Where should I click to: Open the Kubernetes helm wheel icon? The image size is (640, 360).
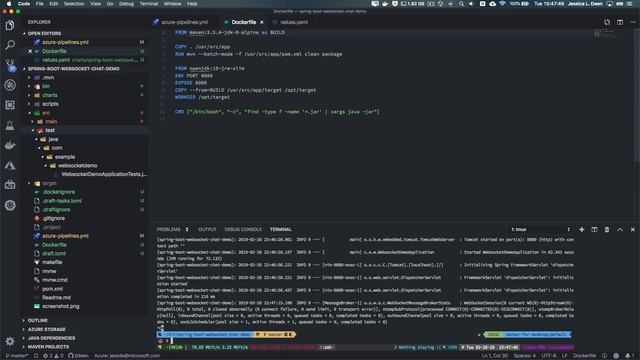tap(10, 205)
